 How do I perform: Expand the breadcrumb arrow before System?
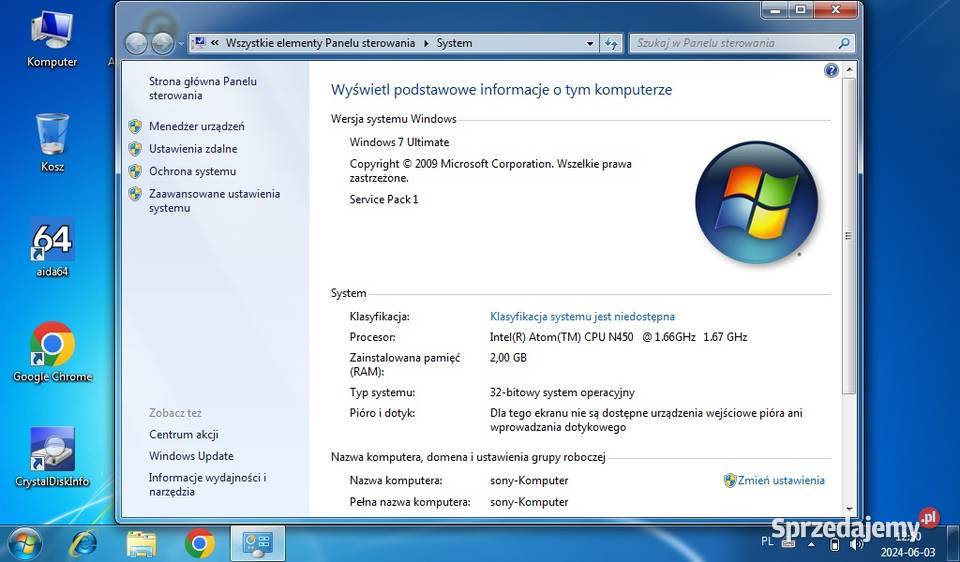coord(426,43)
